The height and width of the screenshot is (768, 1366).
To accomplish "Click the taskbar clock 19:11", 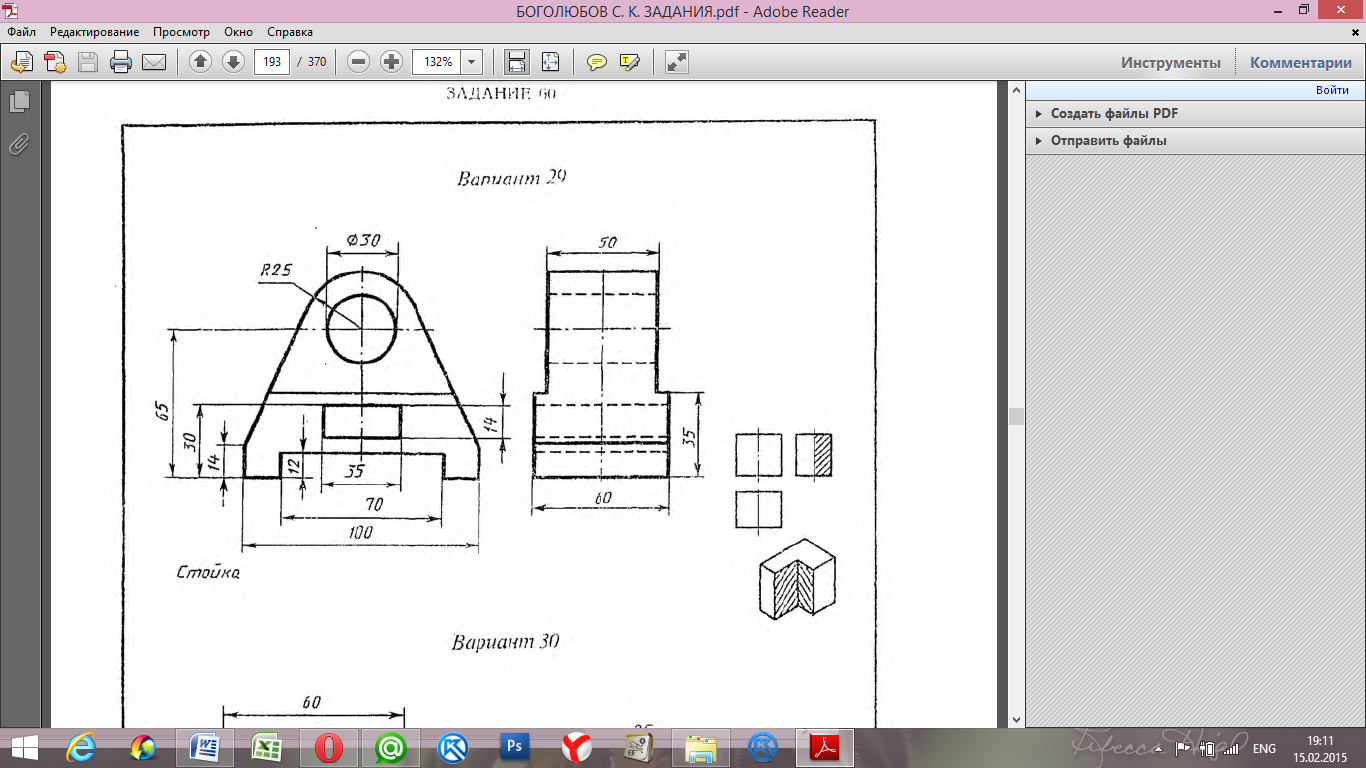I will pos(1321,740).
